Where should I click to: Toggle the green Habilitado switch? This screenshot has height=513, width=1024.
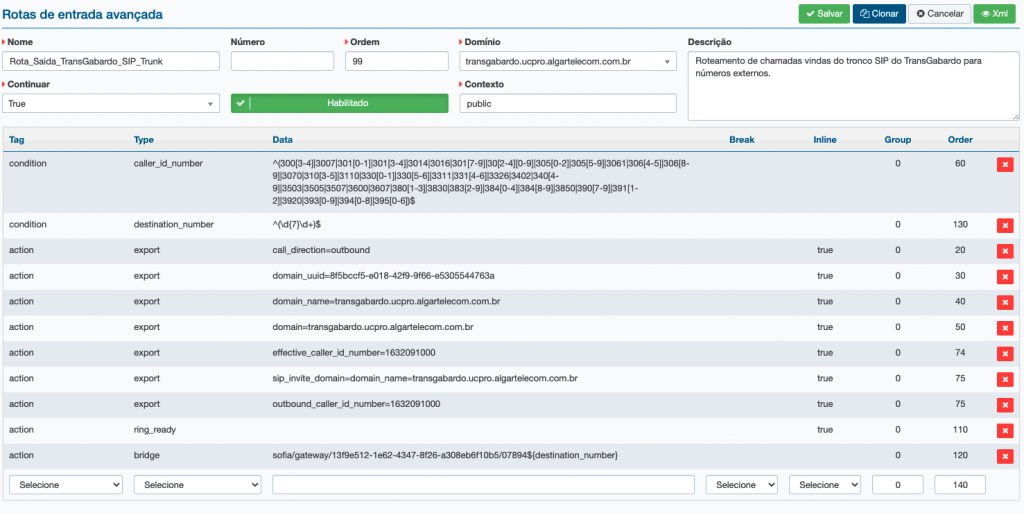click(x=339, y=103)
